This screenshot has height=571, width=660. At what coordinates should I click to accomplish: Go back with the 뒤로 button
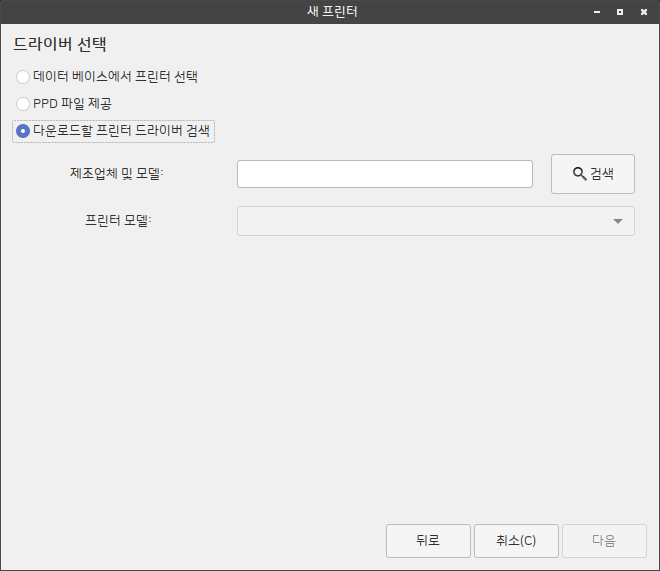[x=427, y=541]
